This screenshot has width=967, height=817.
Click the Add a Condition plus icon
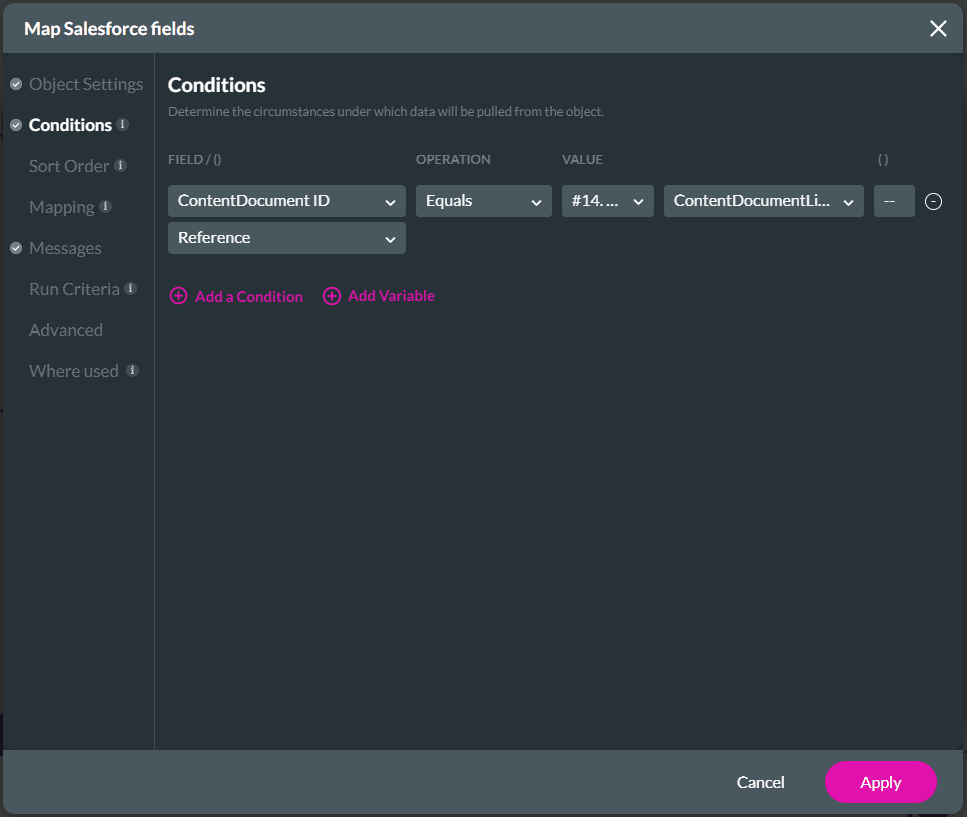click(x=178, y=296)
